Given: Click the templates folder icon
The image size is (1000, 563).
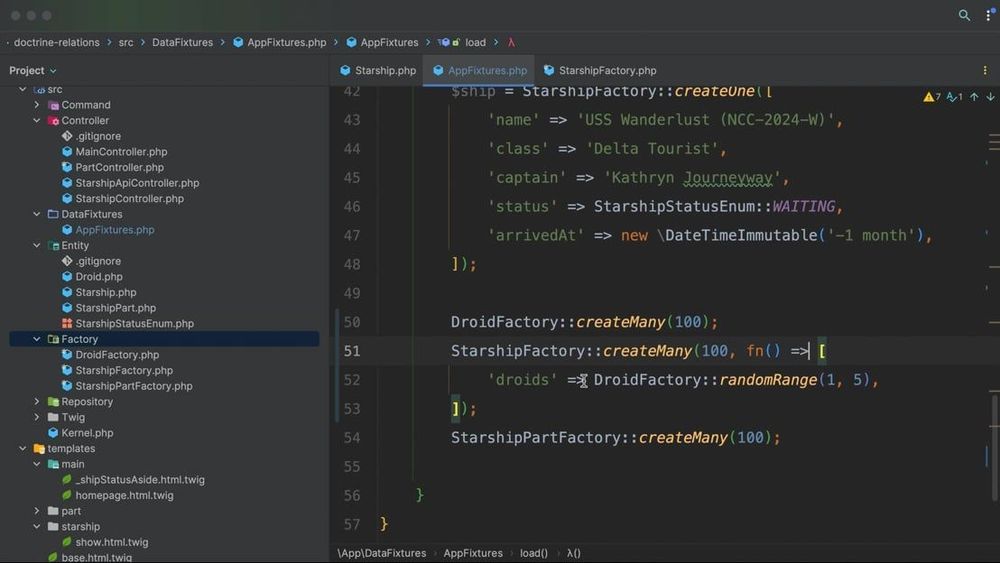Looking at the screenshot, I should tap(40, 448).
